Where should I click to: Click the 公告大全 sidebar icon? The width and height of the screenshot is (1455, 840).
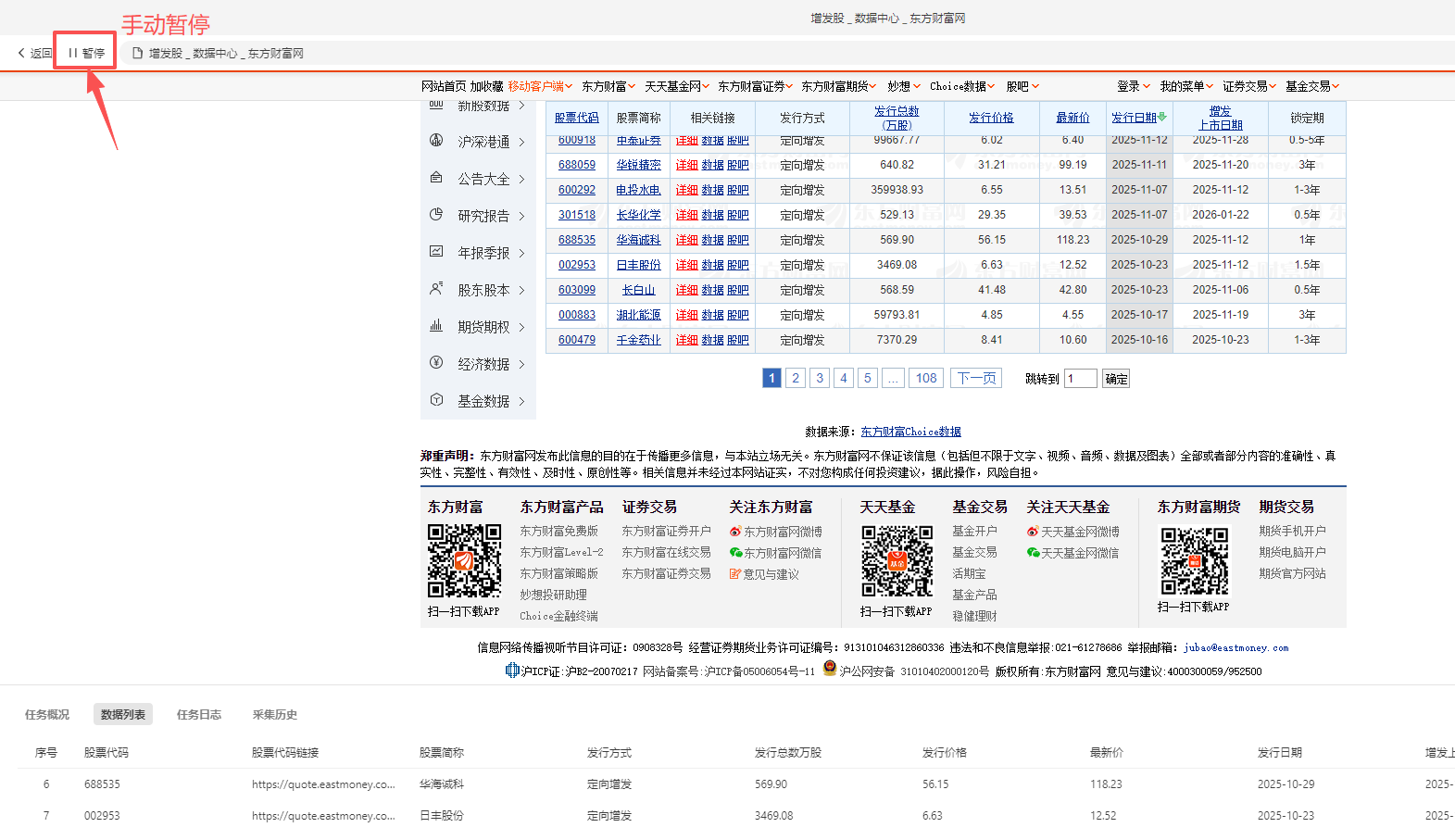[x=436, y=178]
